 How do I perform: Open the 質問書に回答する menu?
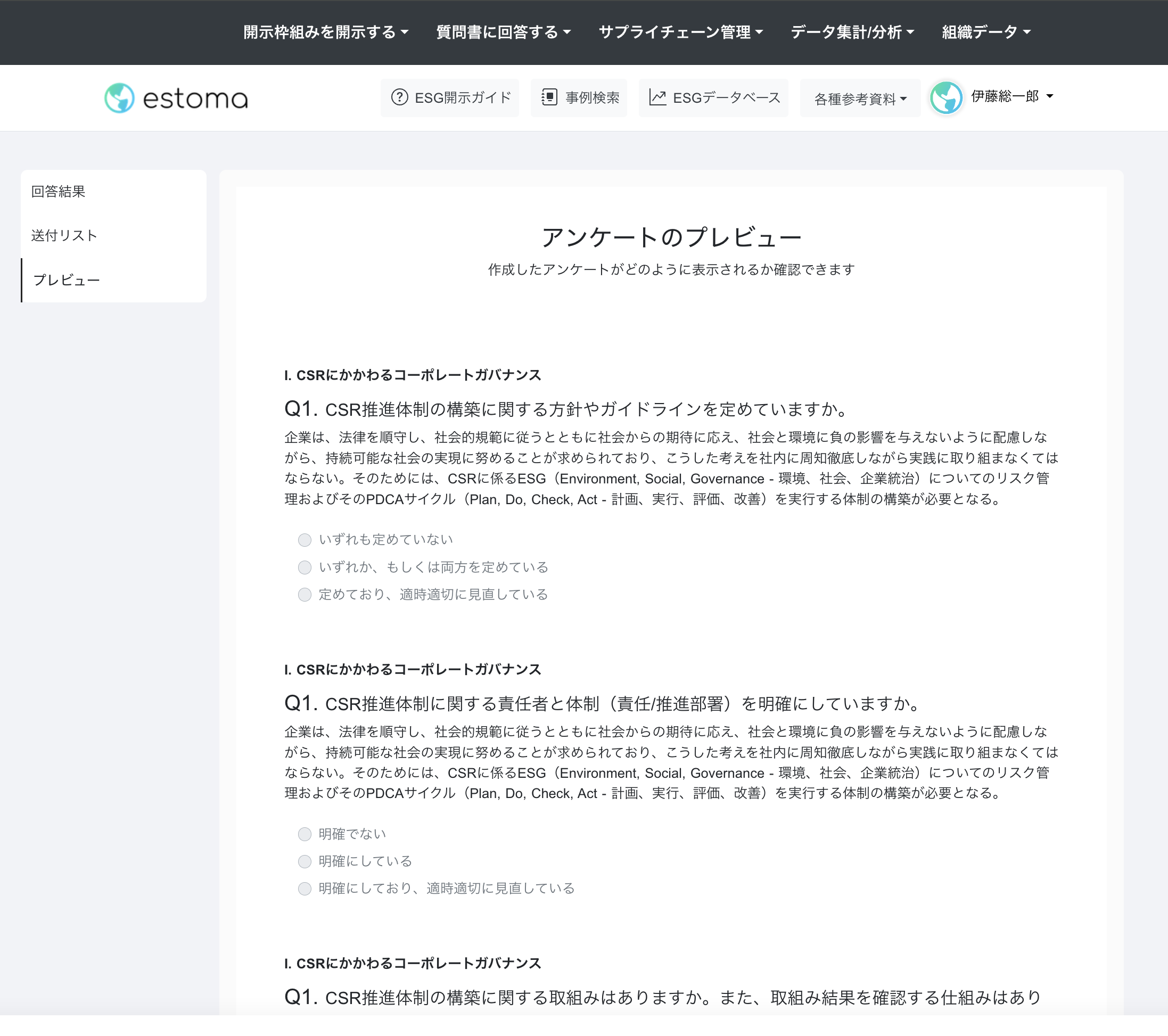503,32
